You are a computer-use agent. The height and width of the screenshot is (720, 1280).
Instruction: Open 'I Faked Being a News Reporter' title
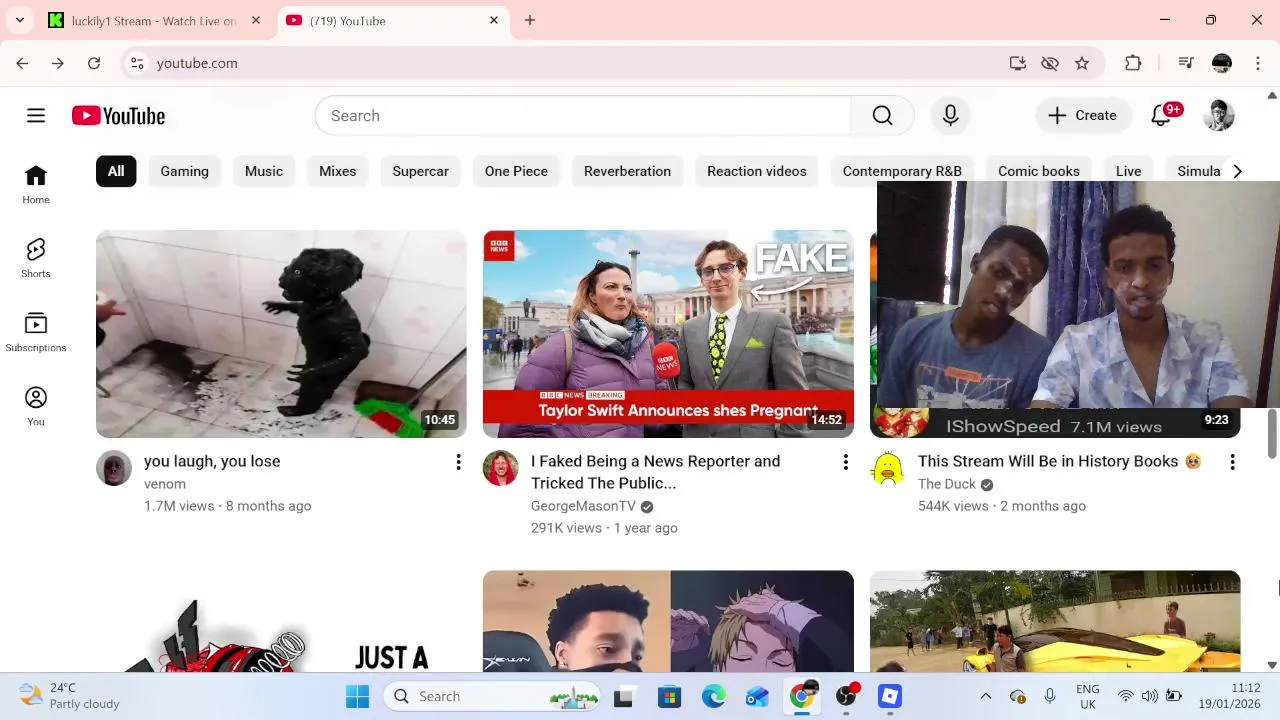tap(655, 472)
